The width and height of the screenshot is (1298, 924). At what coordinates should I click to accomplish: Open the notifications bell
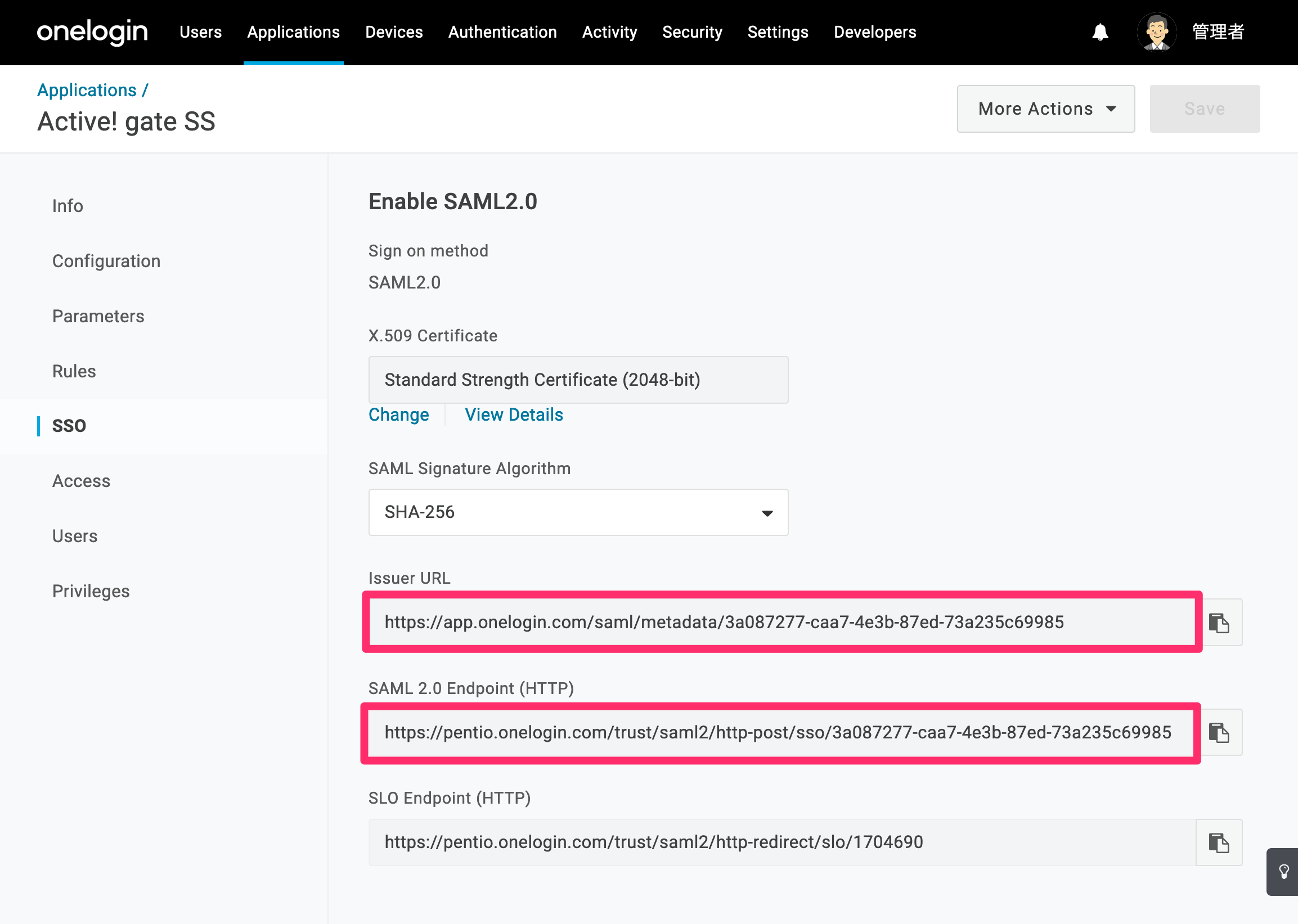[1100, 32]
